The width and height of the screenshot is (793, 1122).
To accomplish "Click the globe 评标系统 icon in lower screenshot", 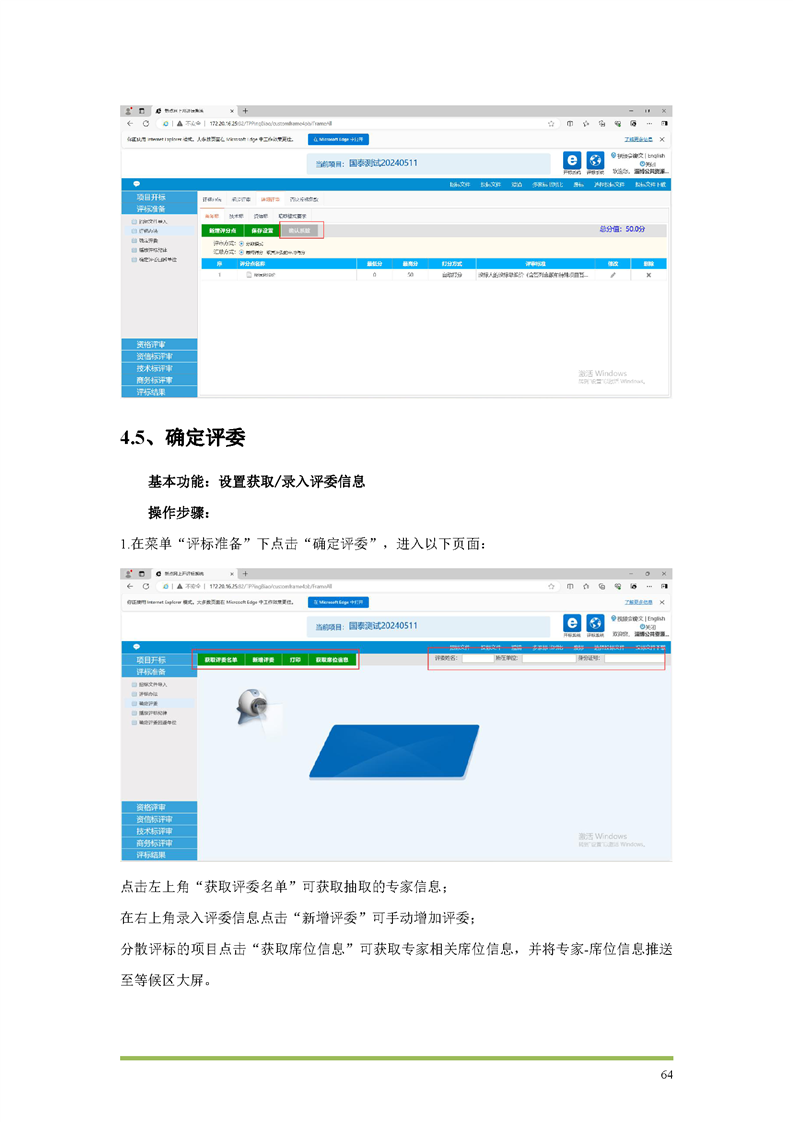I will [595, 622].
